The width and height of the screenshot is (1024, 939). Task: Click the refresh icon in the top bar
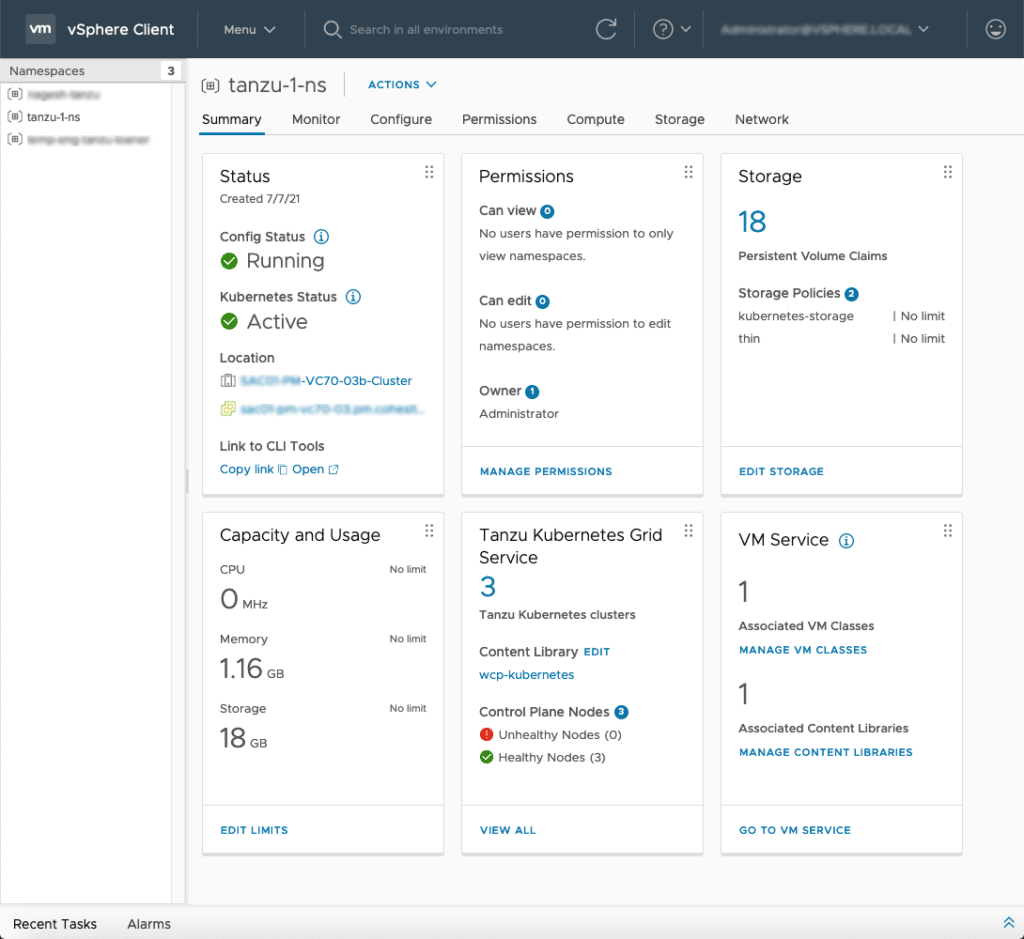pos(607,29)
